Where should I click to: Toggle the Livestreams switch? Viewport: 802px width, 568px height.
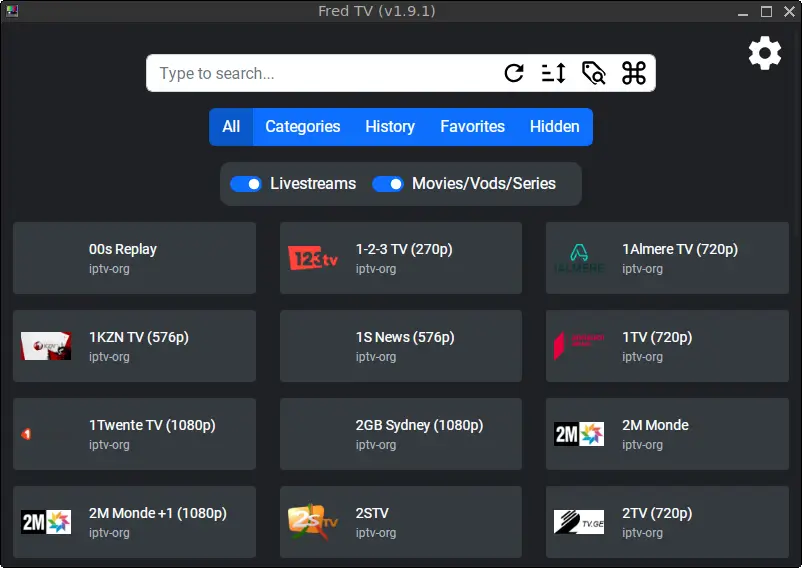(246, 184)
